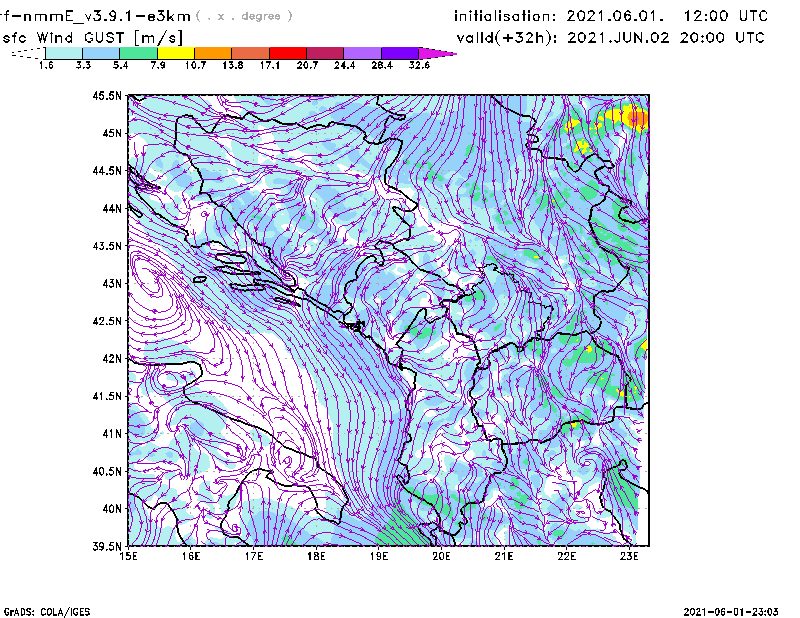
Task: Pick the orange 10.7–13.8 legend swatch
Action: [x=214, y=52]
